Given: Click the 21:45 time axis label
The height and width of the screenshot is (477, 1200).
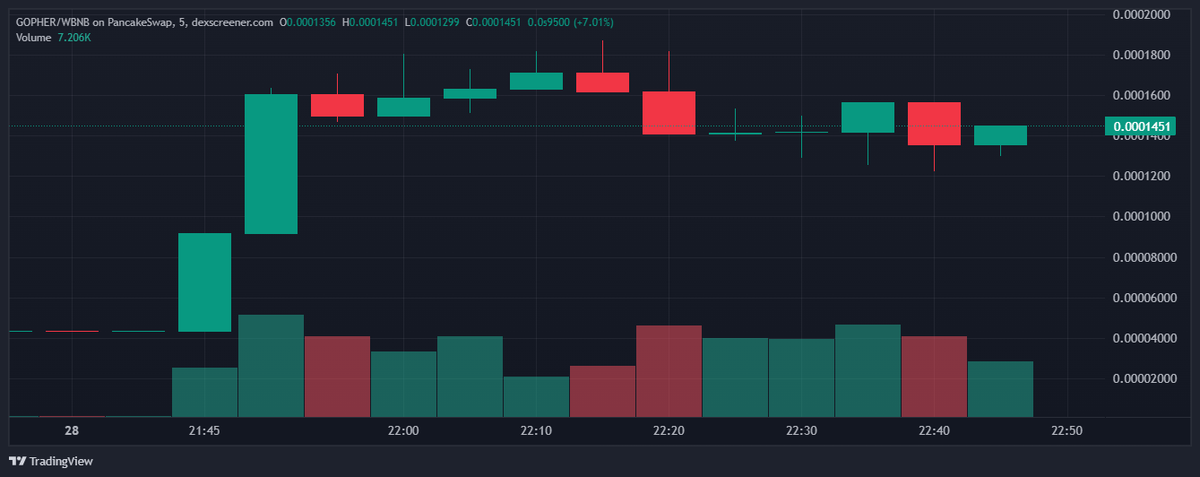Looking at the screenshot, I should click(203, 430).
